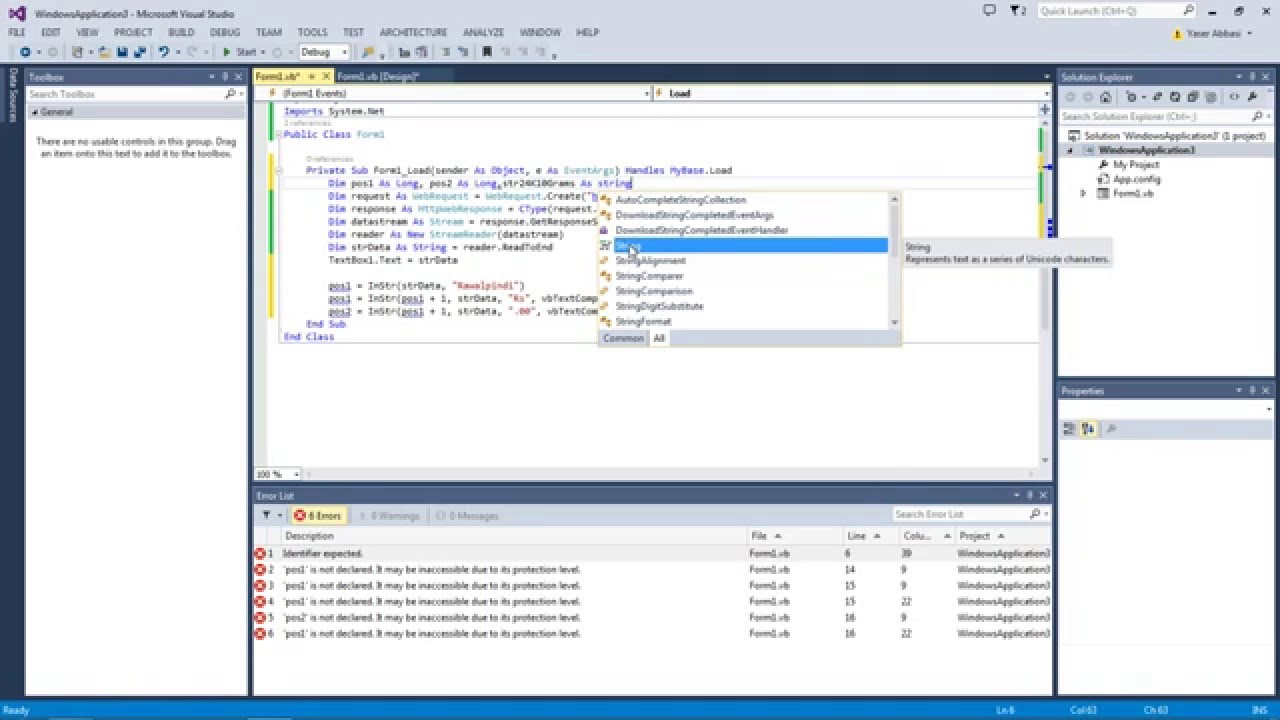Open the ARCHITECTURE menu
The height and width of the screenshot is (720, 1280).
point(413,32)
